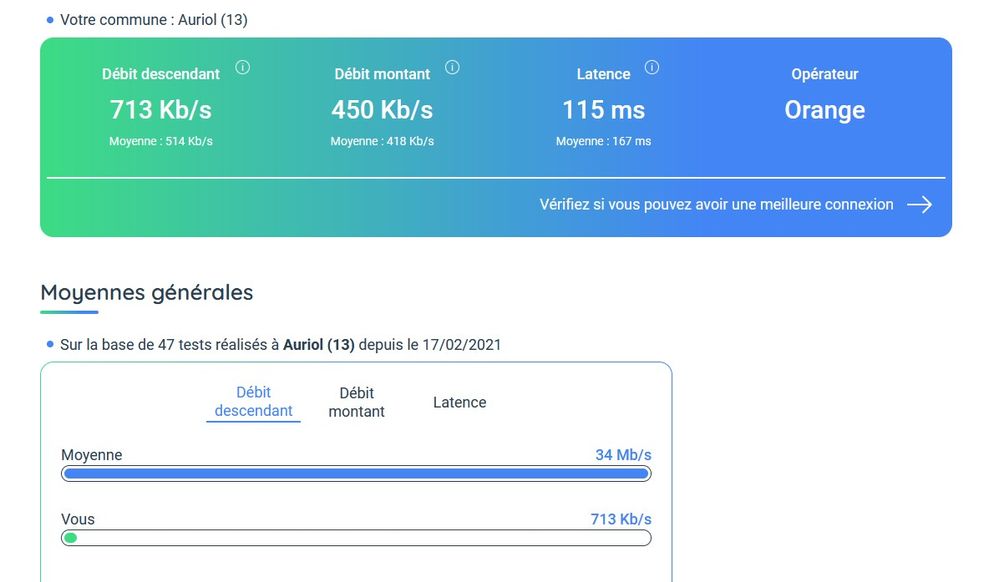Viewport: 999px width, 582px height.
Task: Open info icon next to Débit montant
Action: click(452, 68)
